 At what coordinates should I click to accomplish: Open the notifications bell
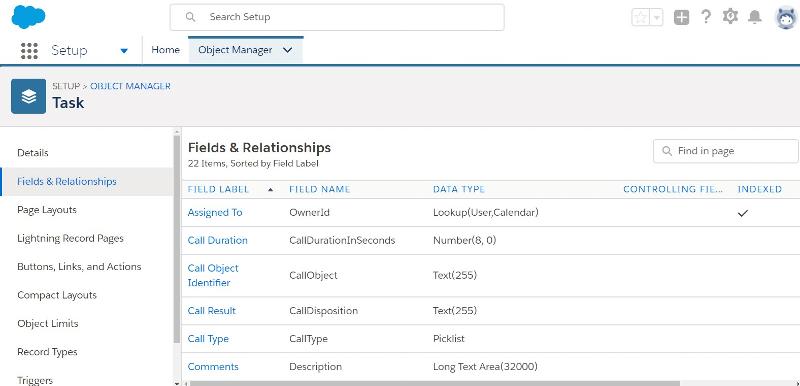[x=755, y=17]
